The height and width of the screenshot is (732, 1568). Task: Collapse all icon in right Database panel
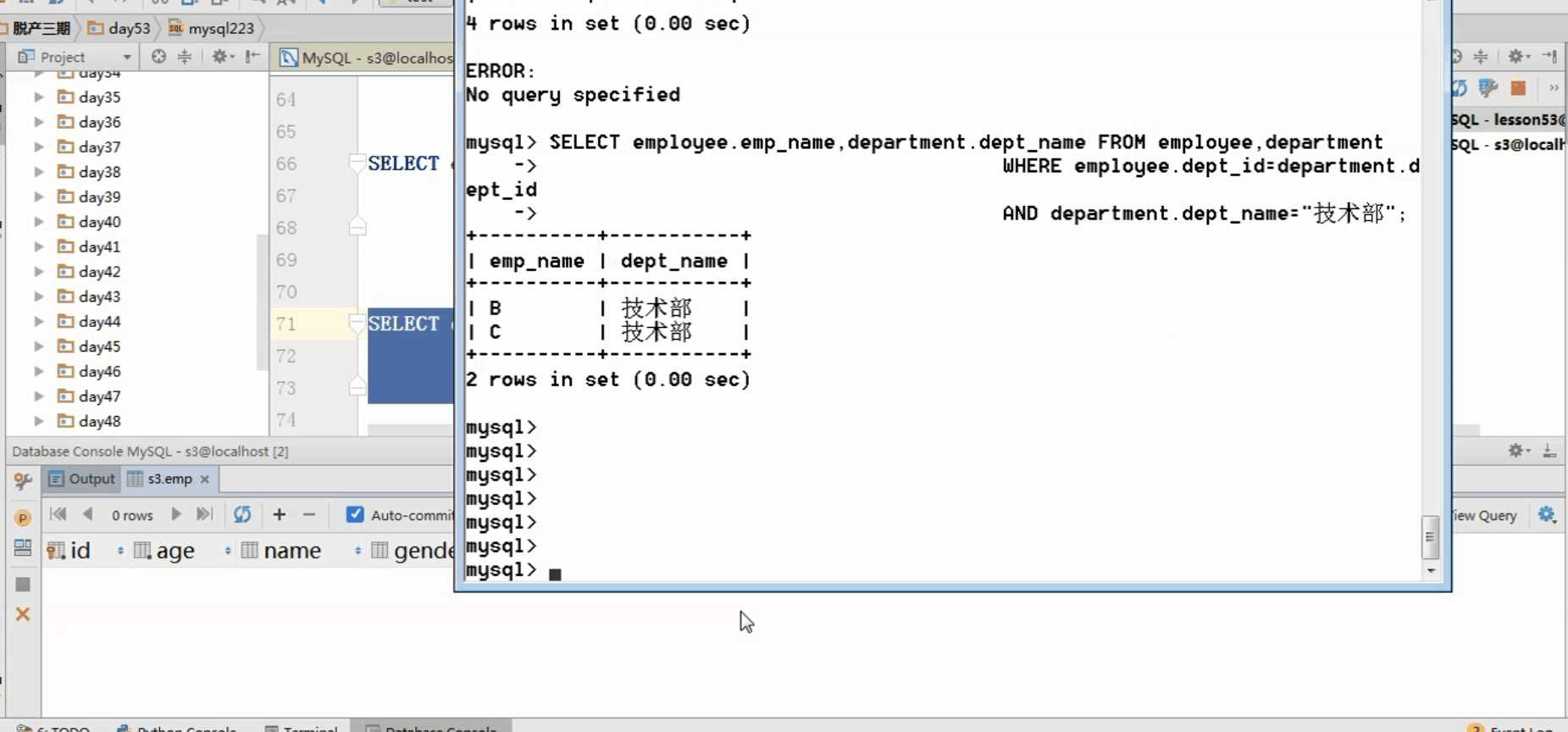tap(1481, 57)
